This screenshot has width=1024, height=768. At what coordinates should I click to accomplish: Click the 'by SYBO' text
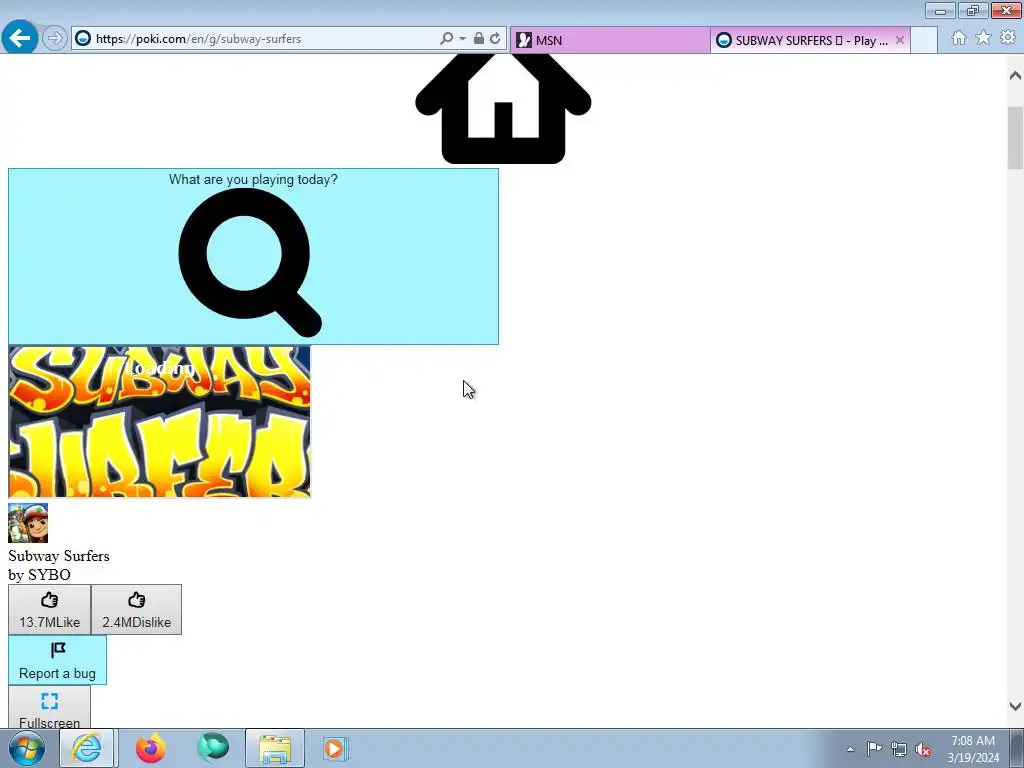coord(39,575)
